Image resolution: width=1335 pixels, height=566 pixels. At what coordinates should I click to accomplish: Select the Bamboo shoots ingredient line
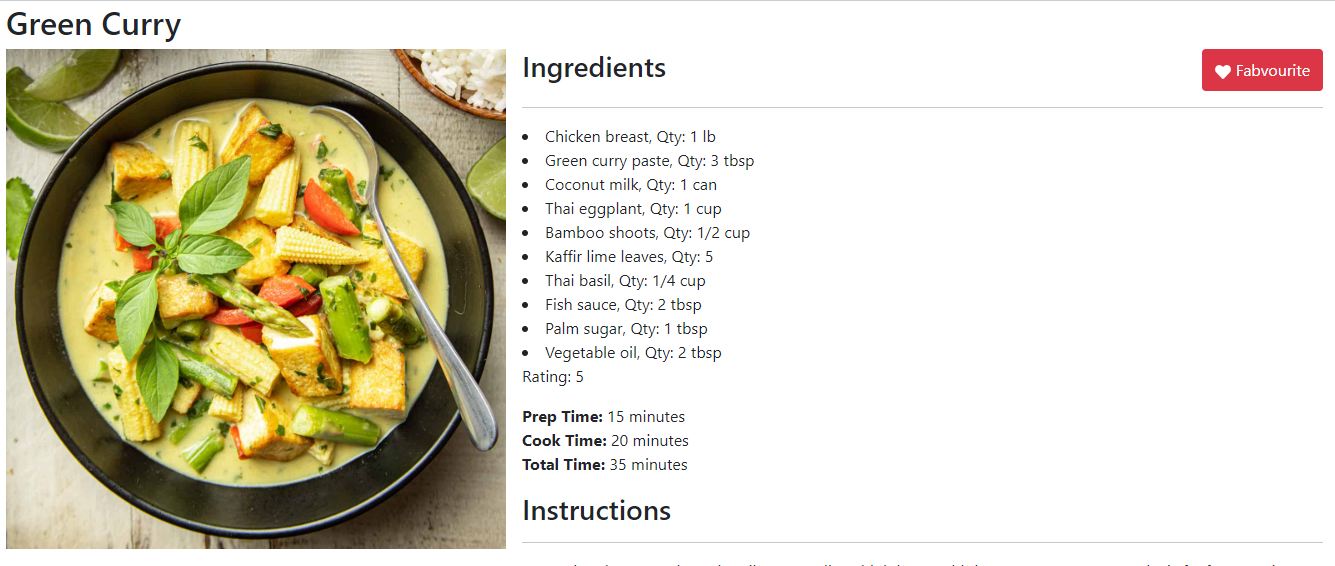[647, 233]
